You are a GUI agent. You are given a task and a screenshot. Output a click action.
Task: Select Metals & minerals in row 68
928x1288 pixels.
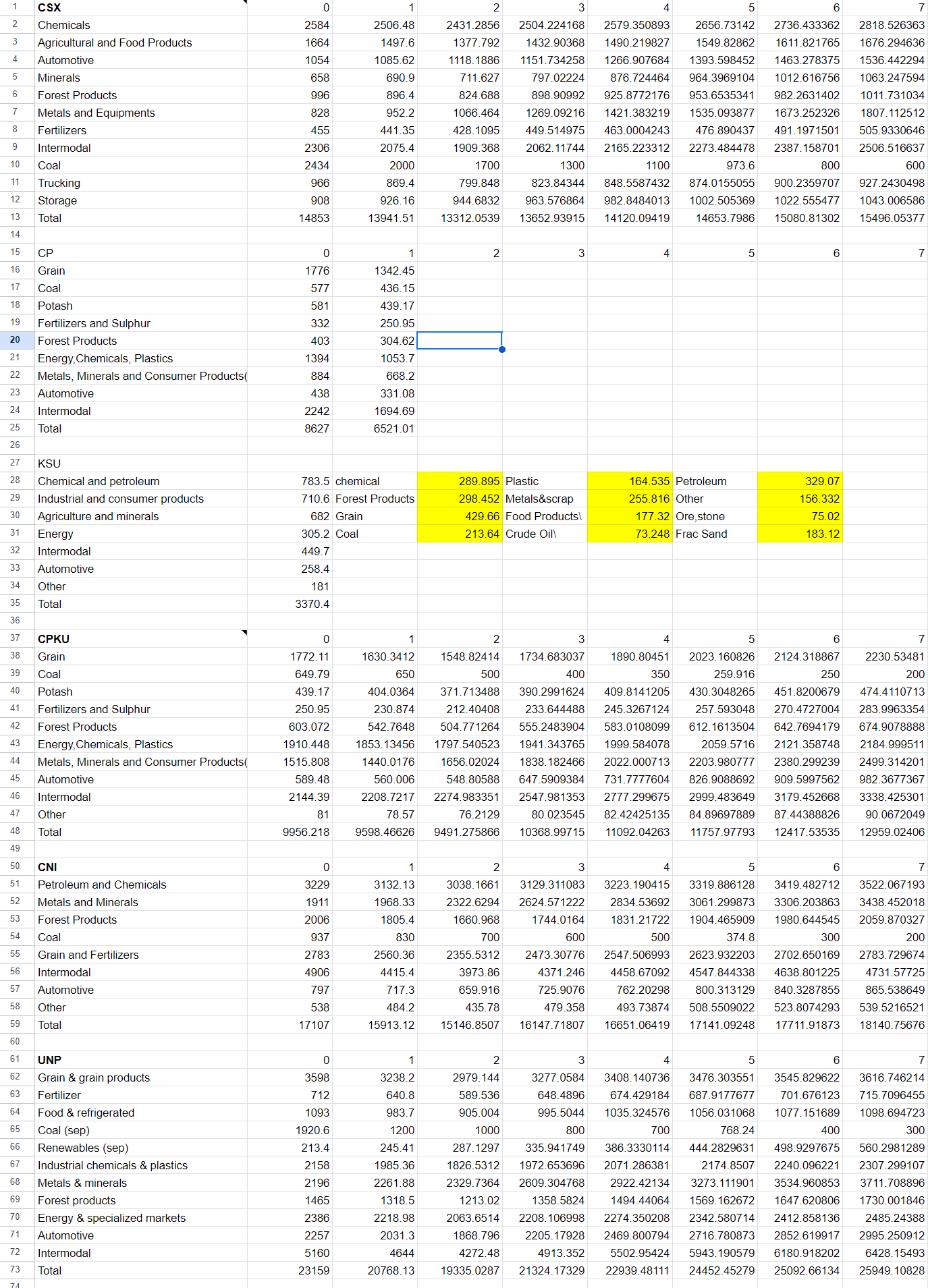[x=140, y=1183]
